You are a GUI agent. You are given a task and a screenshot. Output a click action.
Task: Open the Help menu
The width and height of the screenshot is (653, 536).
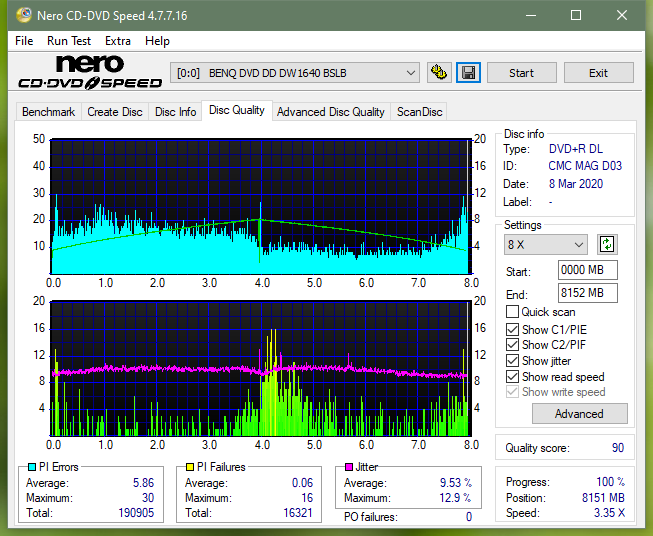[157, 41]
